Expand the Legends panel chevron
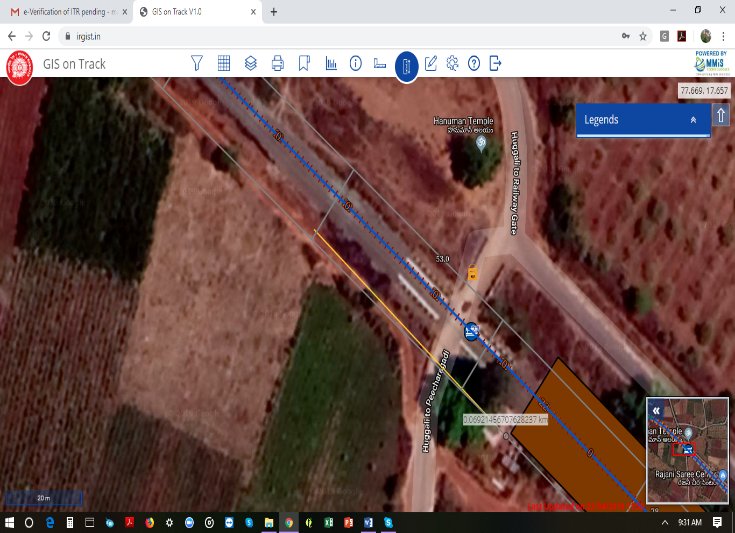This screenshot has height=533, width=735. pos(693,120)
